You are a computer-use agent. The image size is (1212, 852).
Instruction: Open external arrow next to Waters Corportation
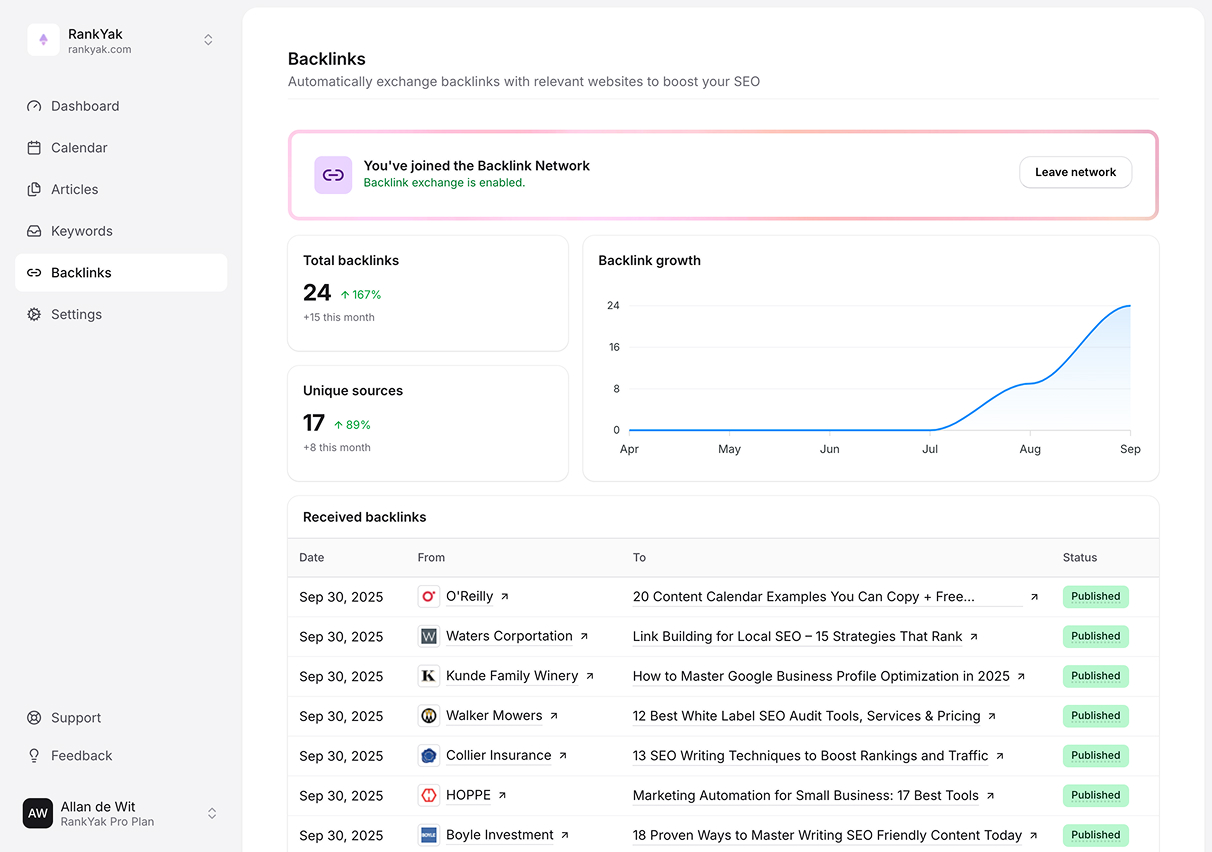click(x=584, y=636)
